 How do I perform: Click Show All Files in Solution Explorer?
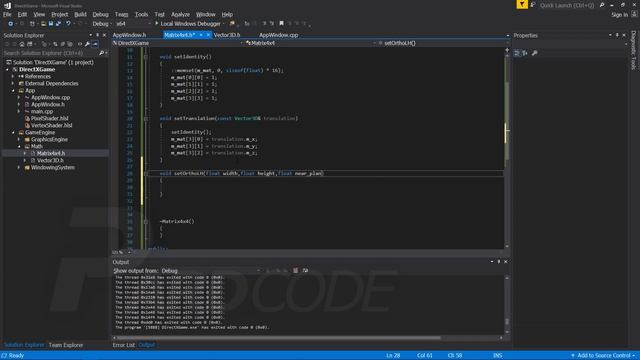(x=70, y=44)
